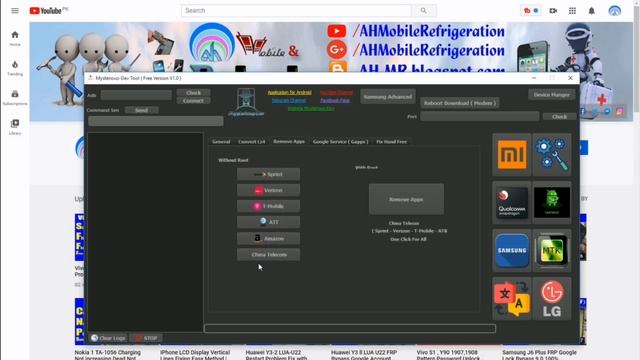Click Messenger icon on channel banner
The image size is (640, 360).
pyautogui.click(x=607, y=111)
